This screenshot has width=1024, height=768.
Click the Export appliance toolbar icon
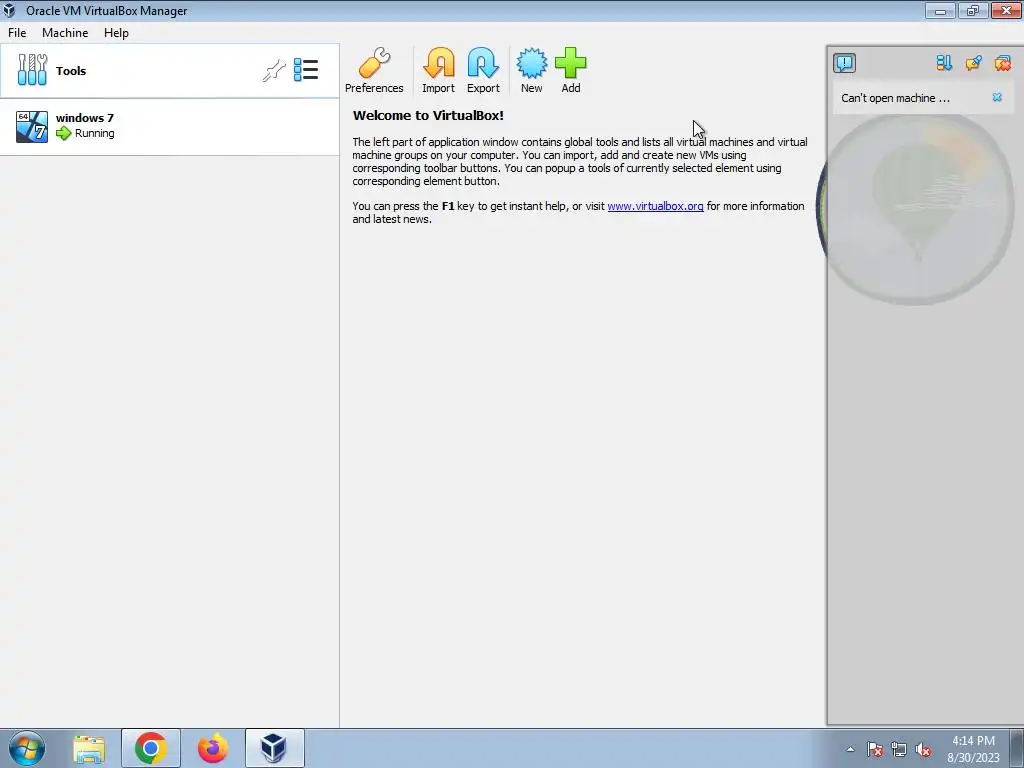tap(483, 70)
